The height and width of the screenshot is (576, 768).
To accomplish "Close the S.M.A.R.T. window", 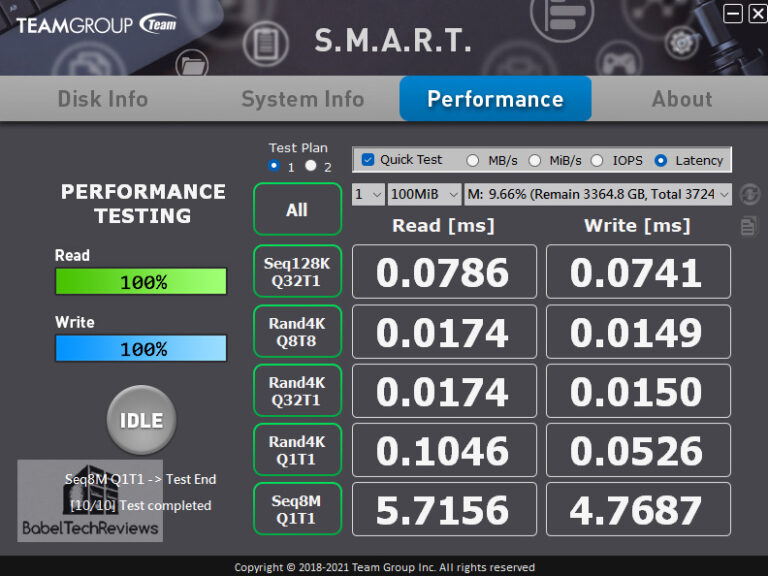I will click(758, 13).
